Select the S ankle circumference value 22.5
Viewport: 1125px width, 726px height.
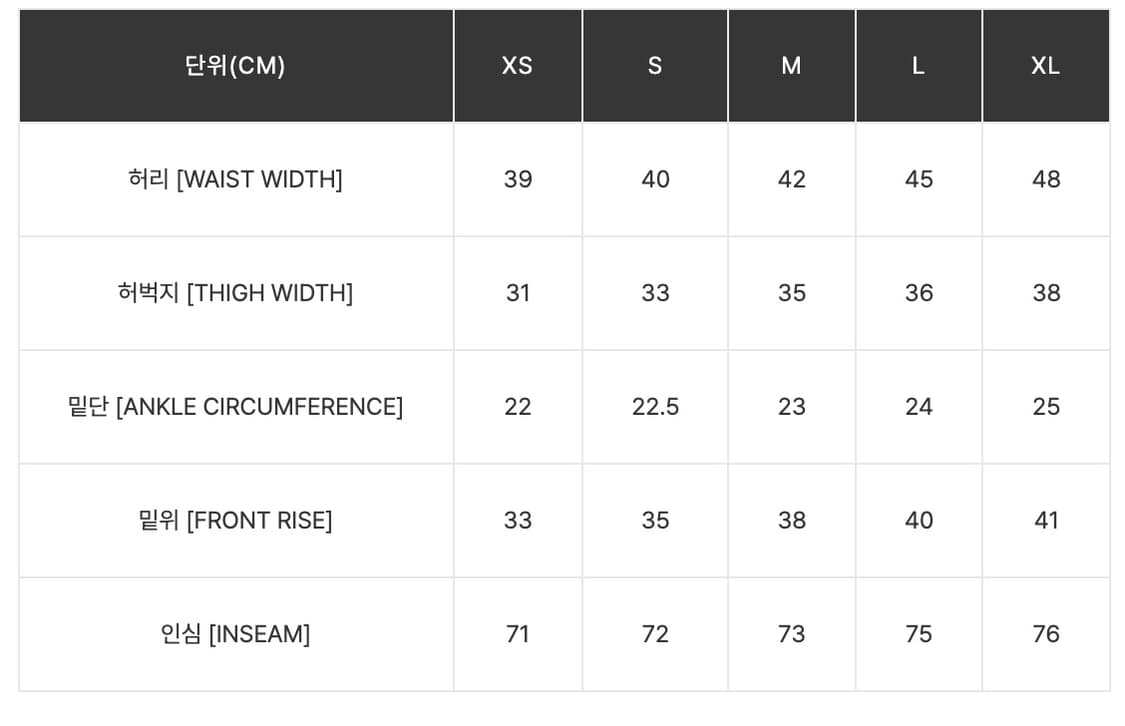pos(655,407)
